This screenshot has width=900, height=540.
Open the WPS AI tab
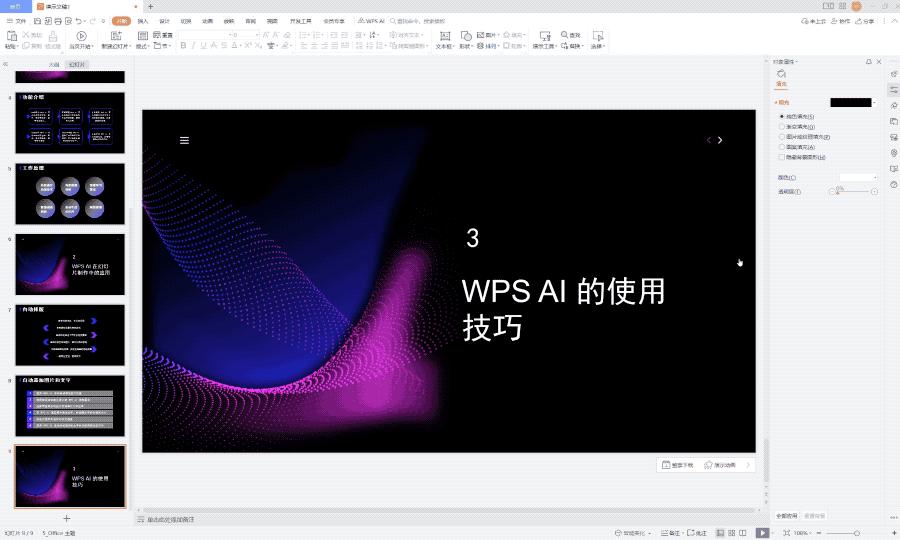371,21
